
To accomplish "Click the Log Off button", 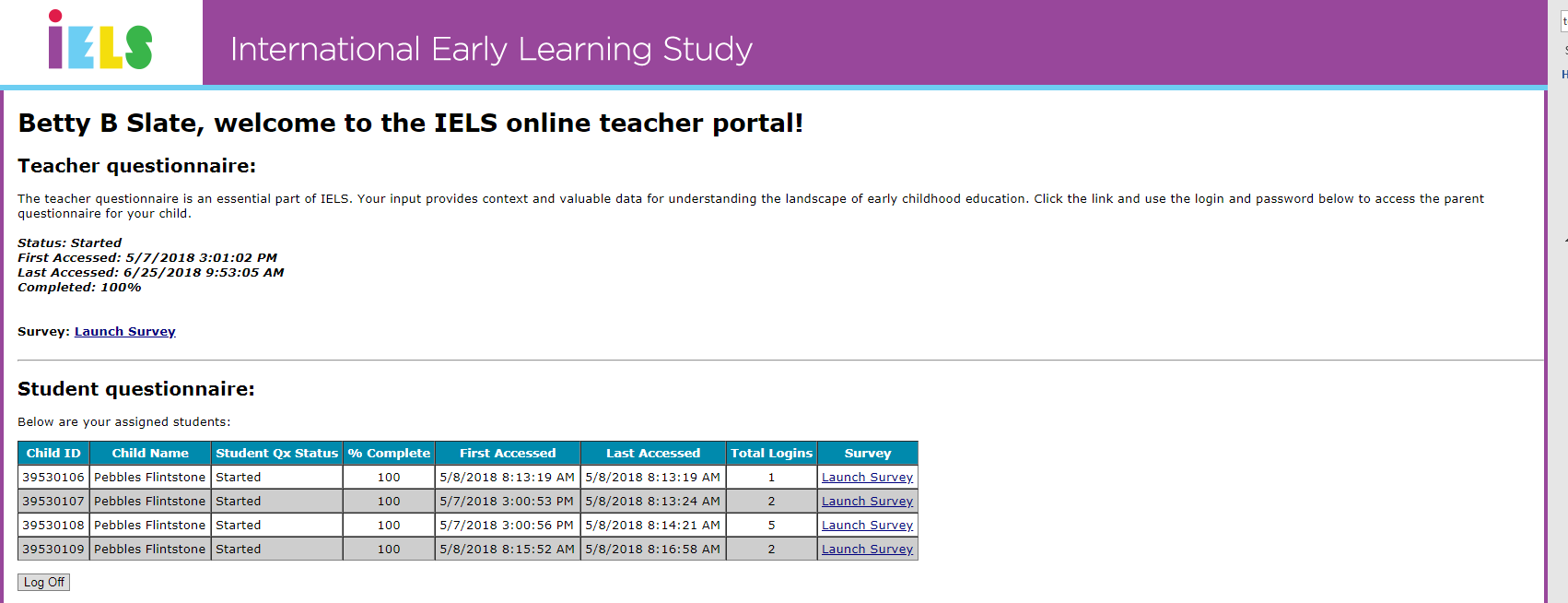I will coord(44,583).
